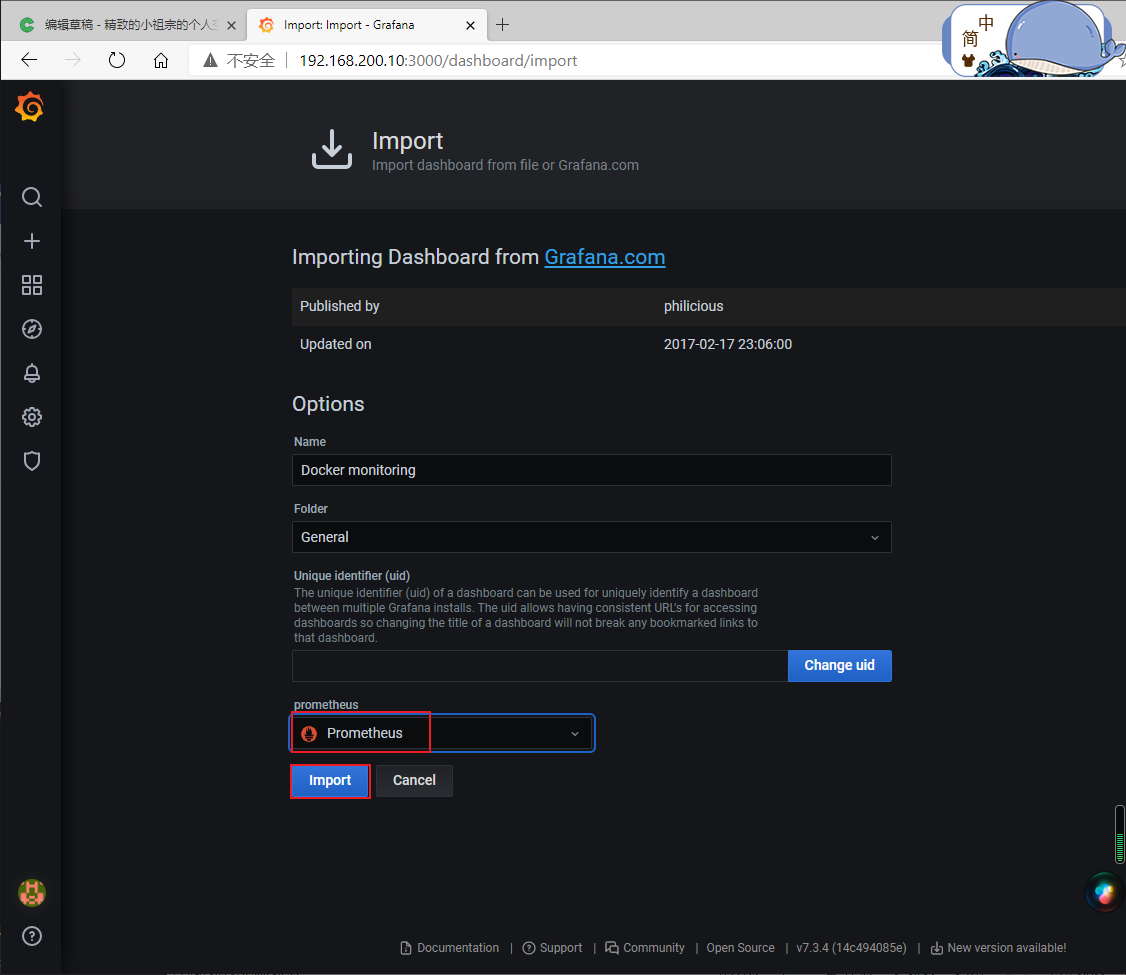Image resolution: width=1126 pixels, height=975 pixels.
Task: Open Grafana home logo
Action: point(30,107)
